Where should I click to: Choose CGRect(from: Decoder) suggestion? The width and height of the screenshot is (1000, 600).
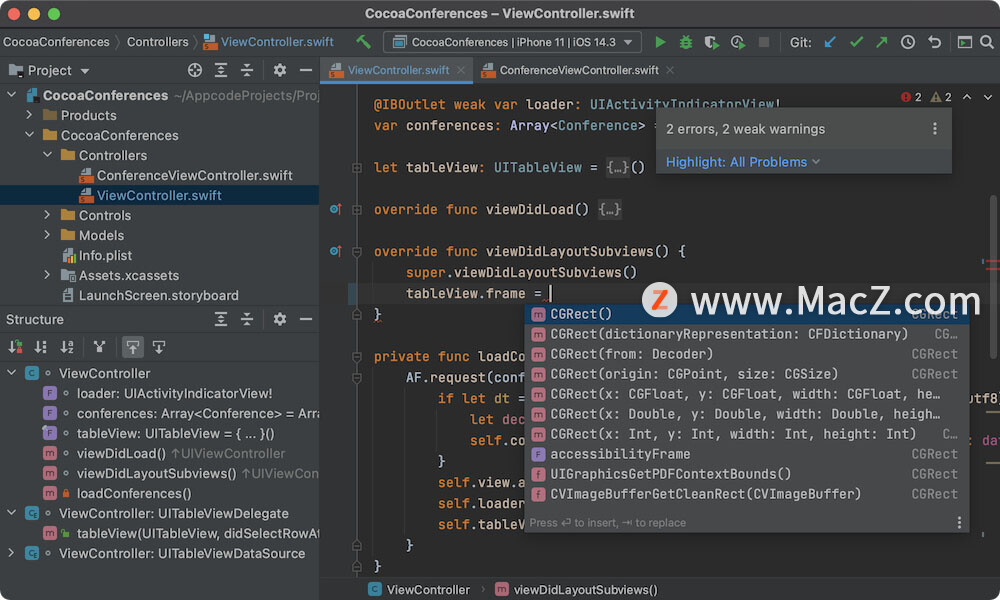747,354
